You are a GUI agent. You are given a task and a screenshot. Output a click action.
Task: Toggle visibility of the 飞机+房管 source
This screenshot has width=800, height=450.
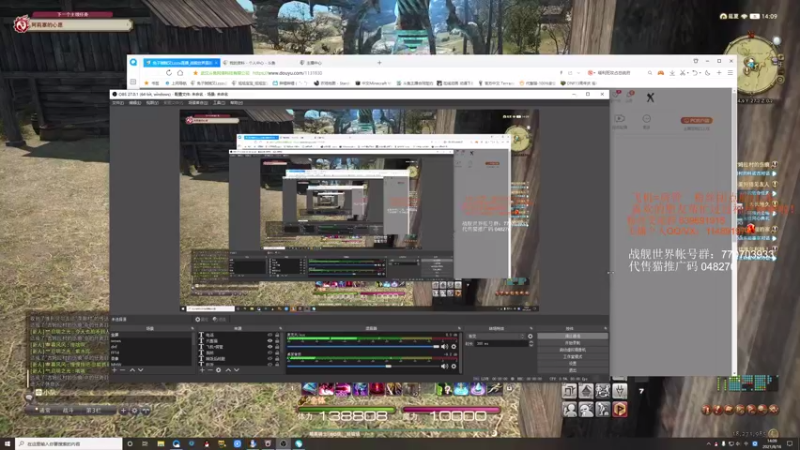[x=270, y=347]
